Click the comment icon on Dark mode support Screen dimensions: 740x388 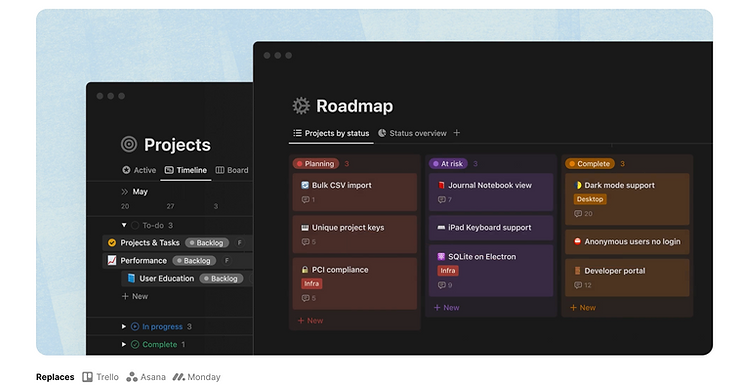(578, 214)
